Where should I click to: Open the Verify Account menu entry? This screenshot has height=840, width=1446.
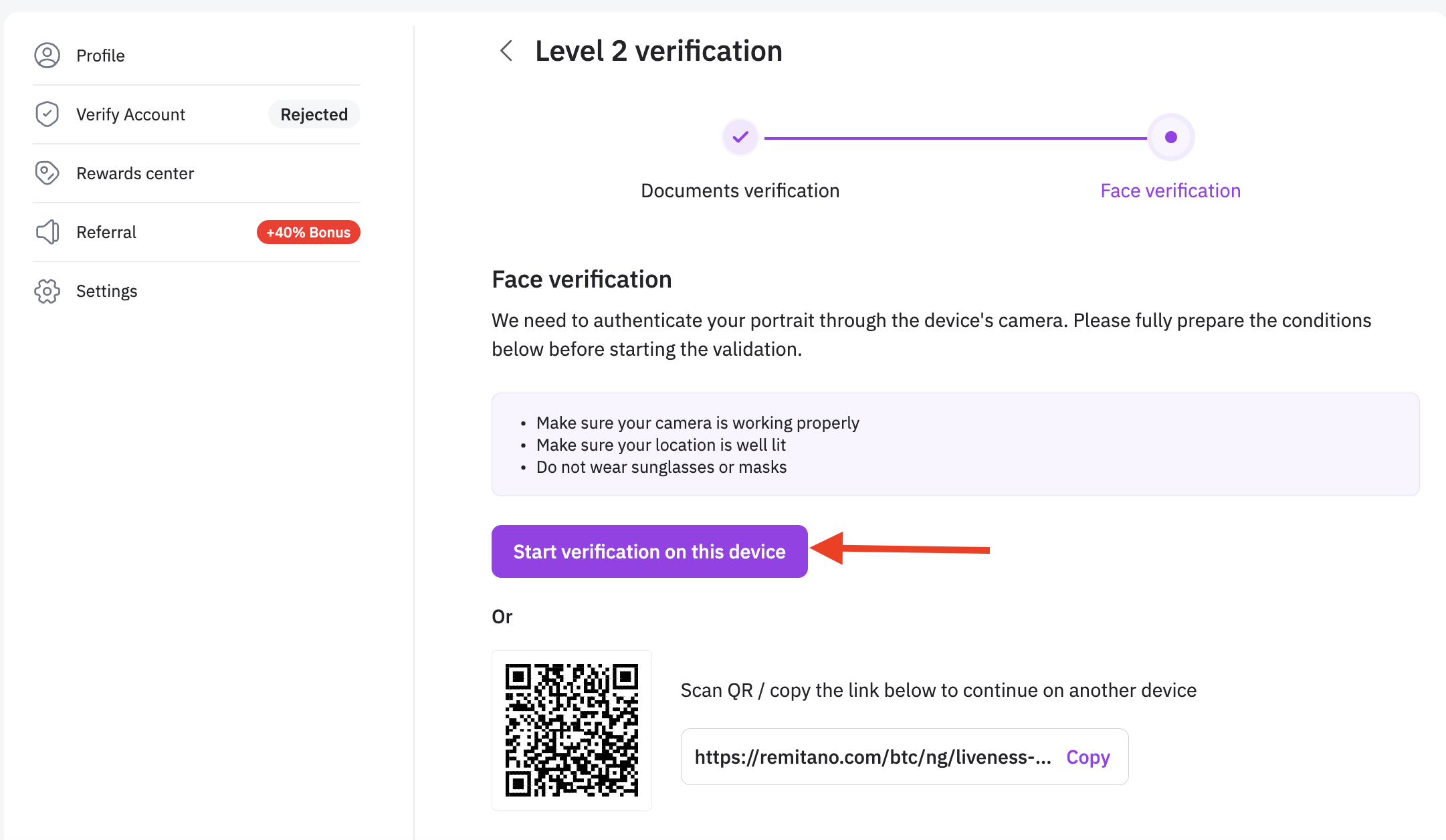pyautogui.click(x=130, y=114)
